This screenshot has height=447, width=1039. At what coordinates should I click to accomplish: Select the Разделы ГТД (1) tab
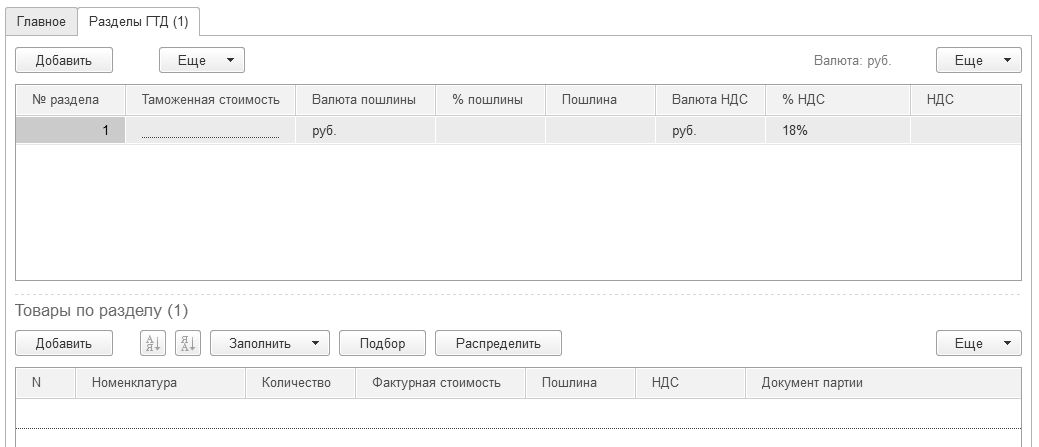138,21
